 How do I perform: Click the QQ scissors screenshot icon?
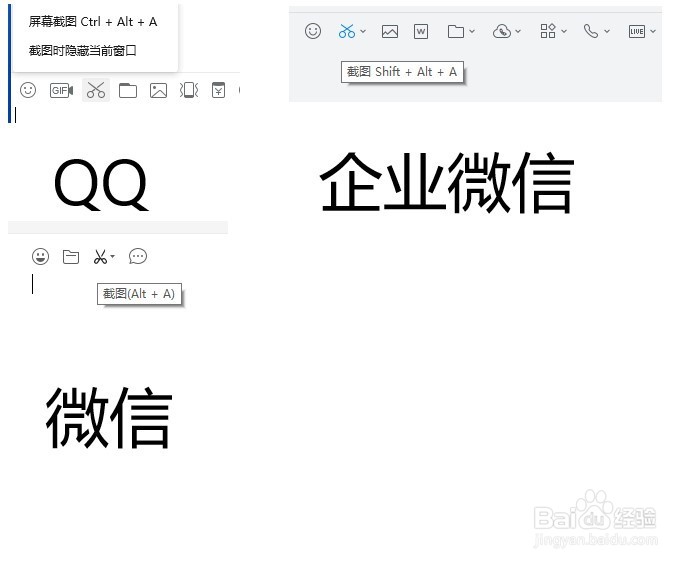[96, 90]
